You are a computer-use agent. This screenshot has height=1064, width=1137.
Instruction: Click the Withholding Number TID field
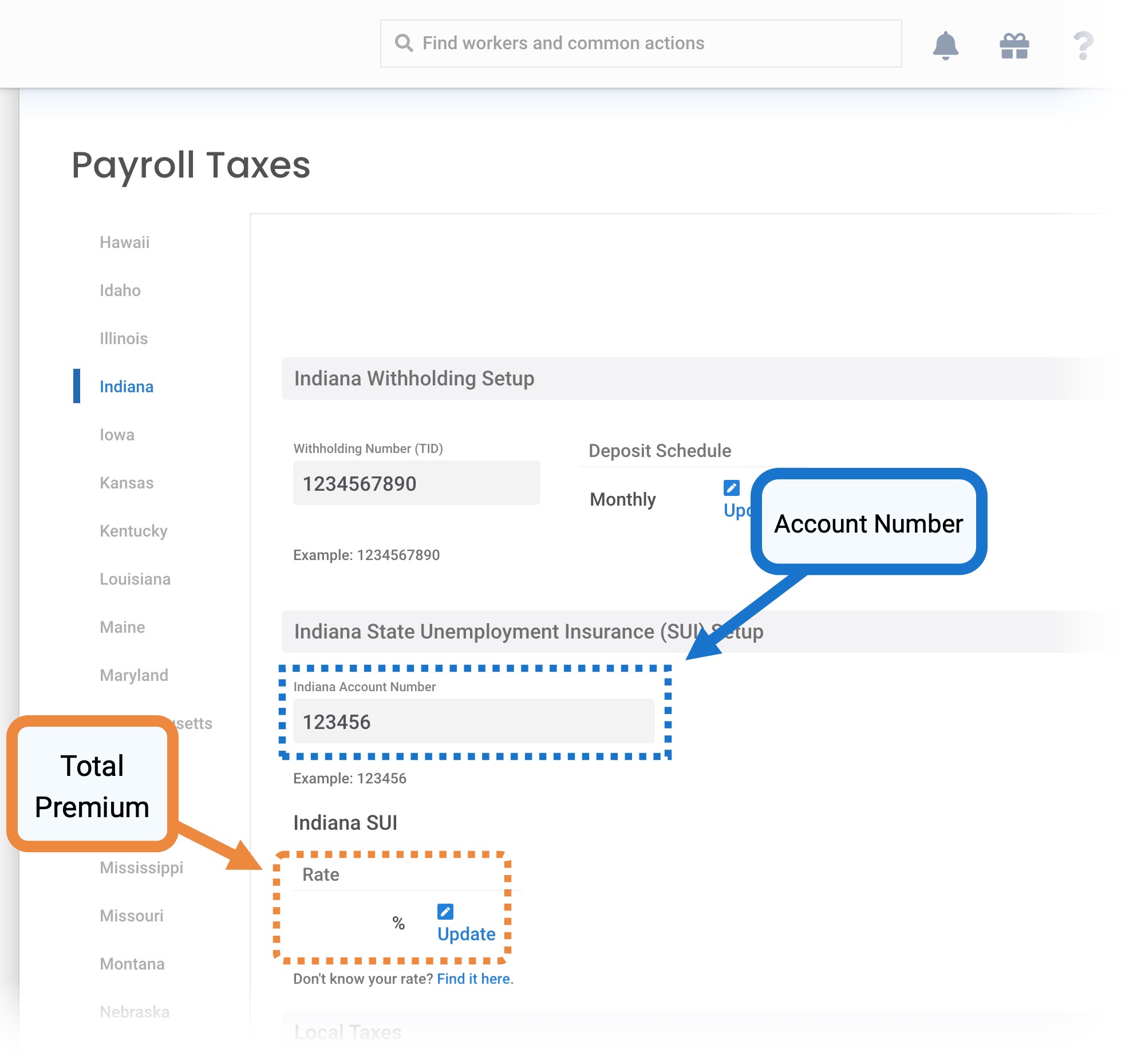click(x=416, y=483)
